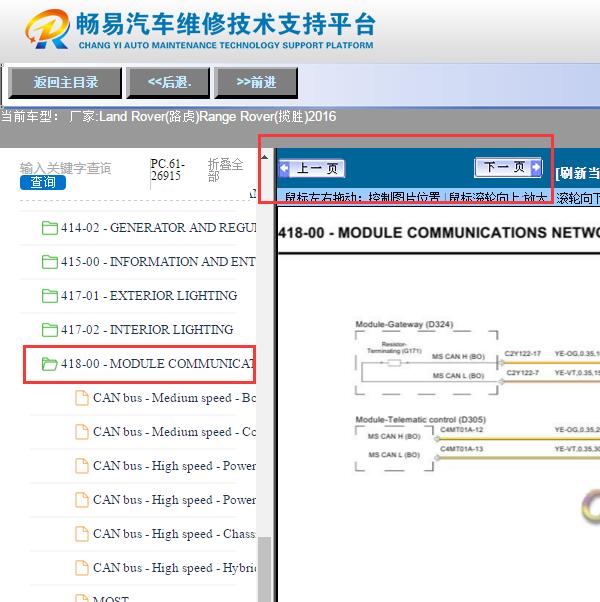Click the tree panel vertical scrollbar thumb
The width and height of the screenshot is (600, 602).
click(x=264, y=569)
